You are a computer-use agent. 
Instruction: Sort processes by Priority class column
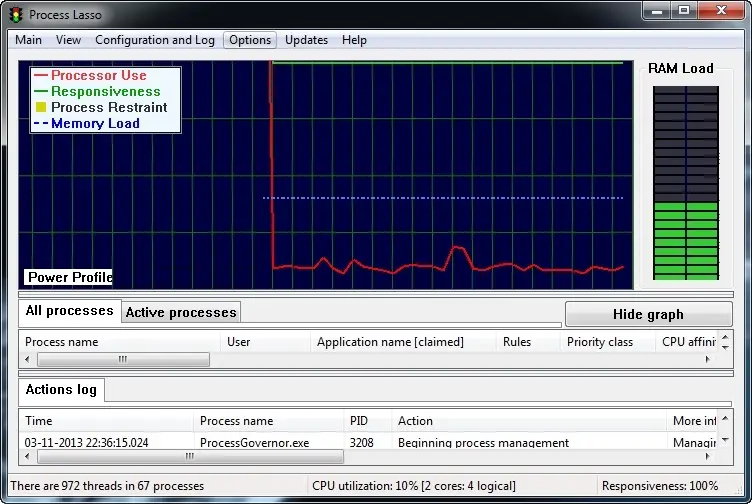[x=608, y=342]
